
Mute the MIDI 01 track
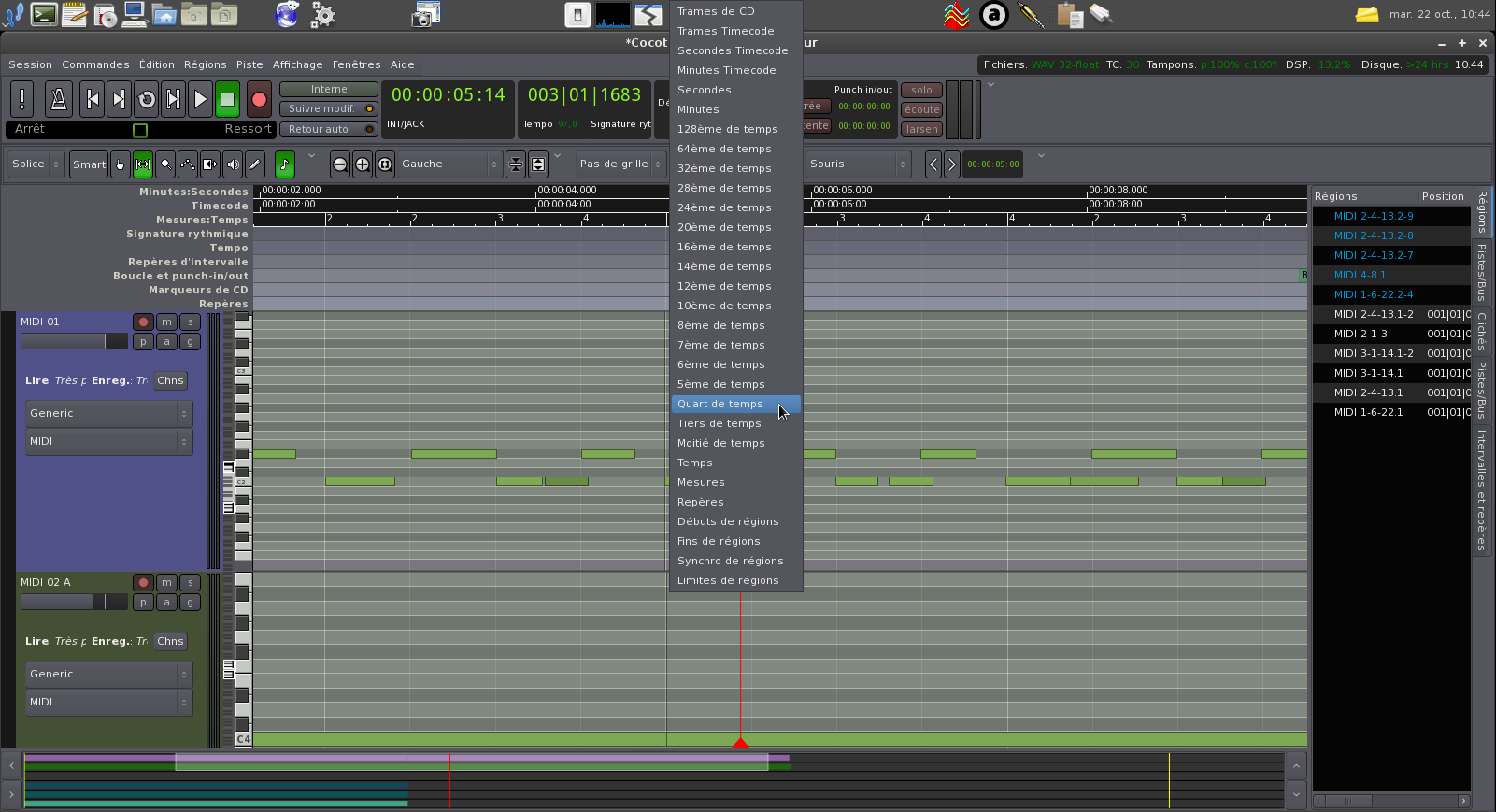click(166, 321)
